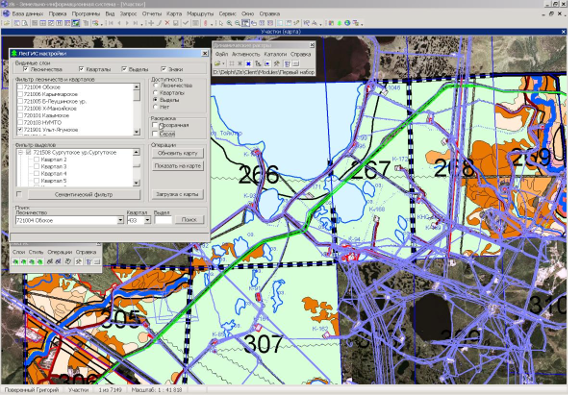This screenshot has width=568, height=395.
Task: Go to next record arrow icon
Action: point(127,23)
